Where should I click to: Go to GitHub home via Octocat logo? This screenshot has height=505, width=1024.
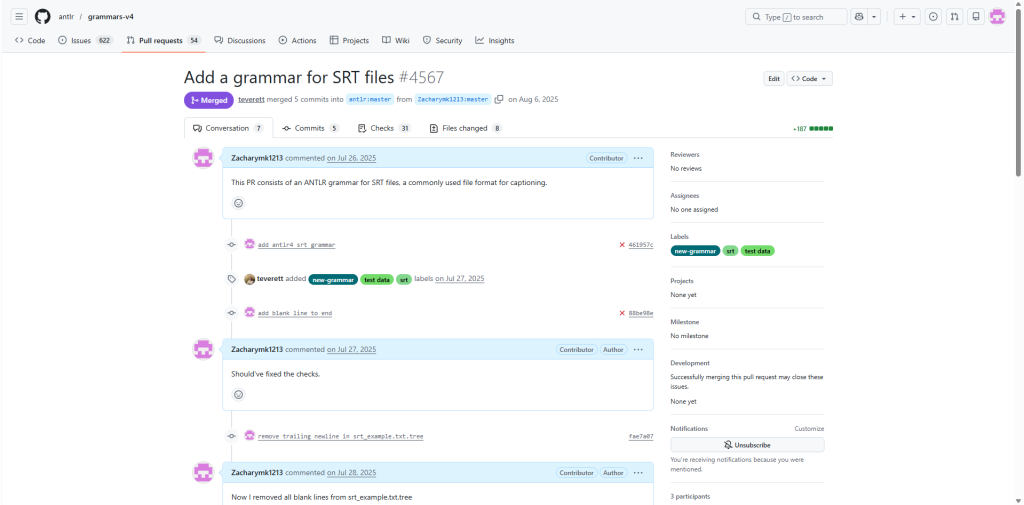click(42, 16)
